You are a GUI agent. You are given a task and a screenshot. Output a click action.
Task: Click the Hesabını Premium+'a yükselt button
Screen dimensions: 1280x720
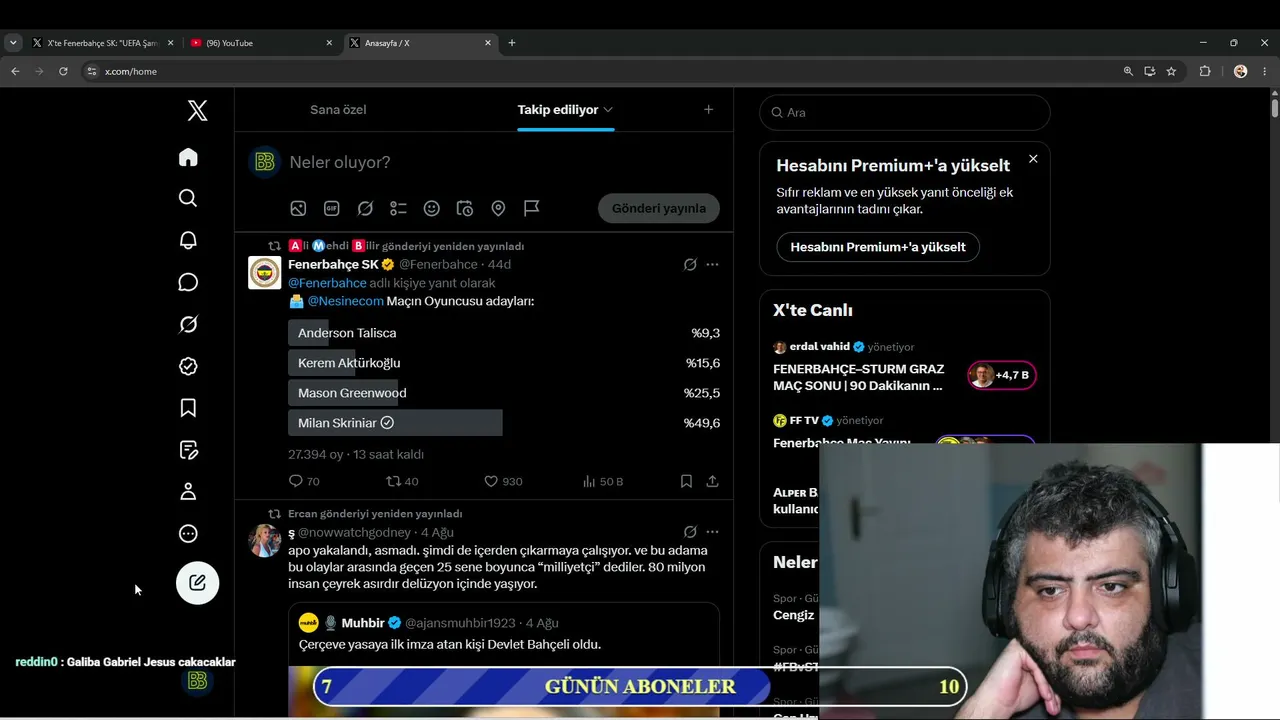[x=878, y=247]
